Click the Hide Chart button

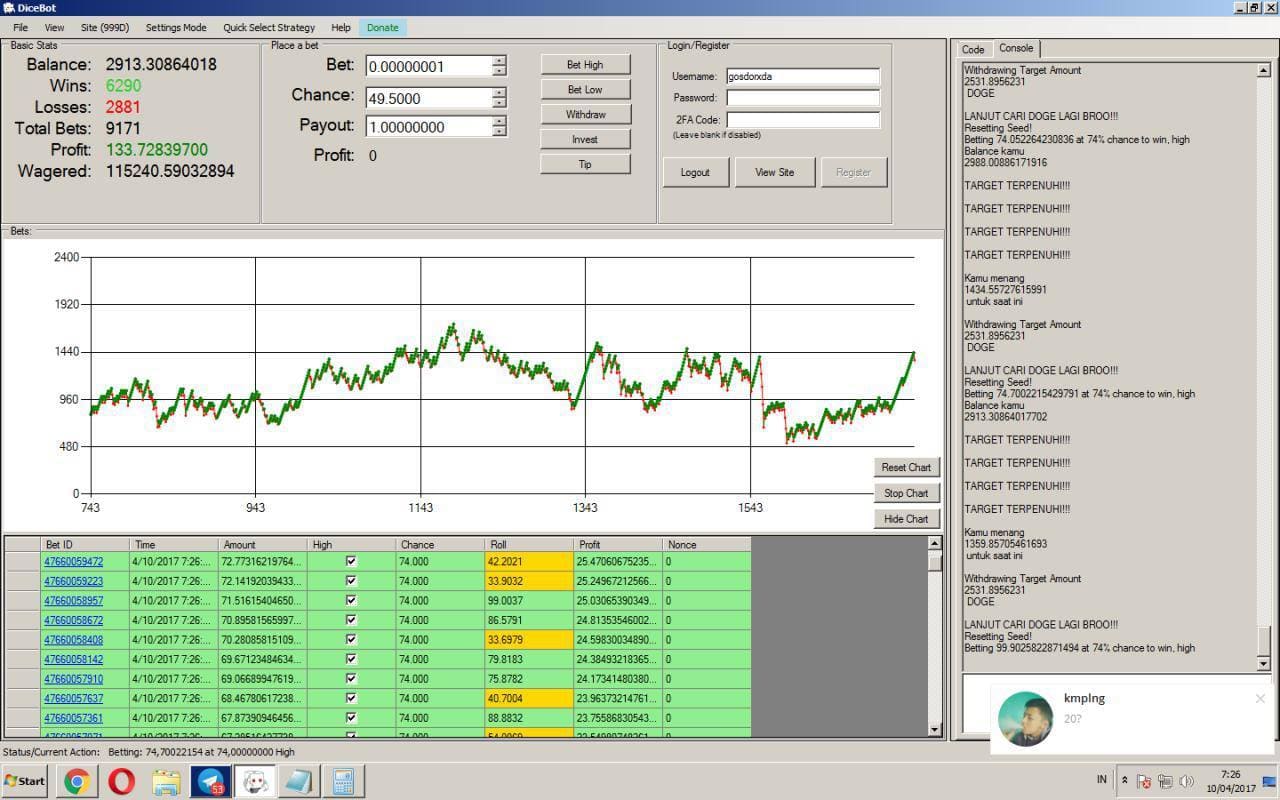tap(906, 519)
